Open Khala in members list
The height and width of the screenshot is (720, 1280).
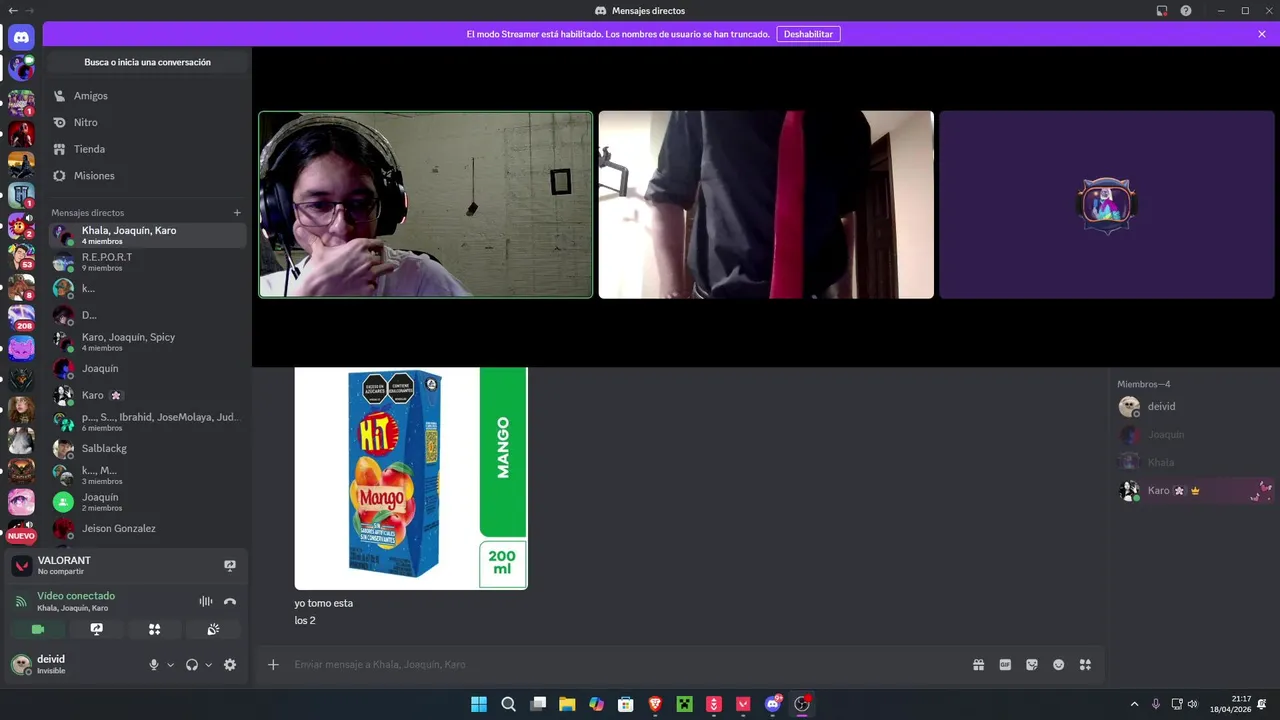pyautogui.click(x=1193, y=463)
